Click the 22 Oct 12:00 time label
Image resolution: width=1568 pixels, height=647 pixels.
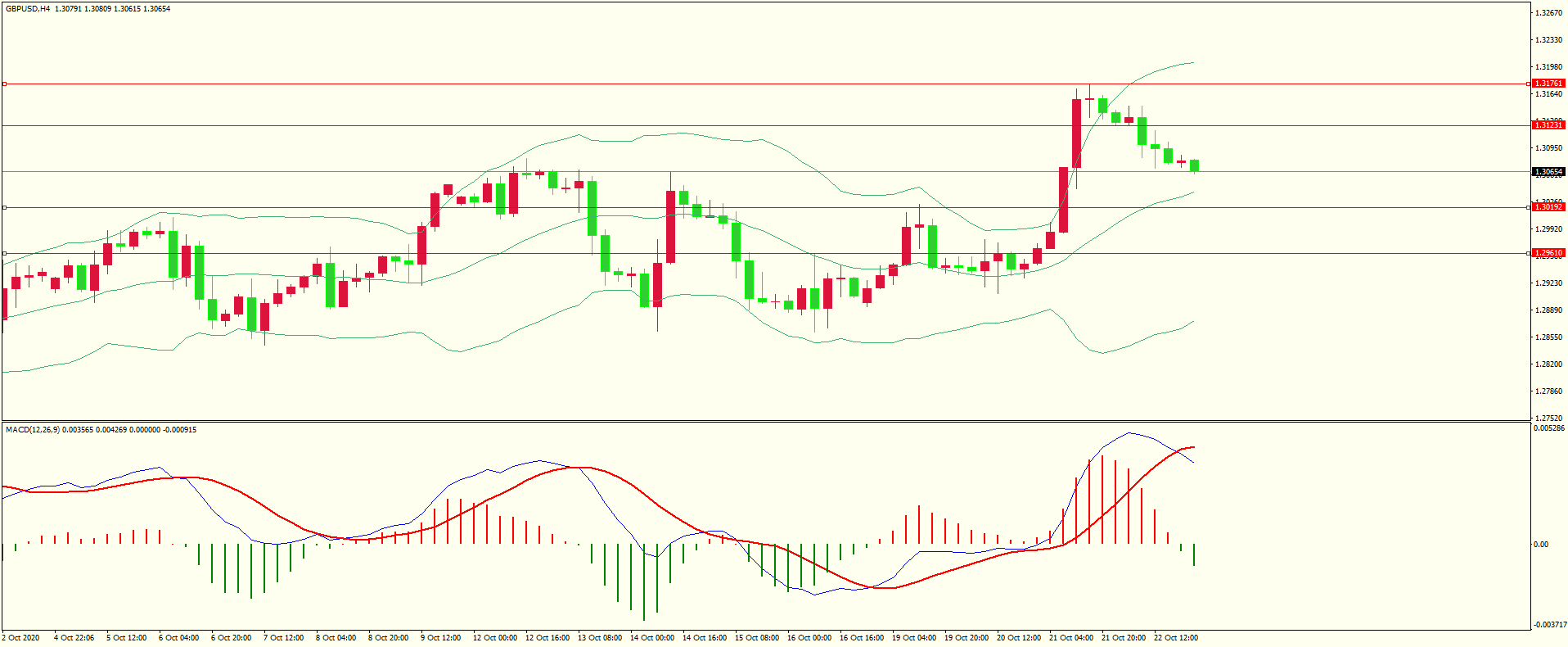pos(1176,638)
